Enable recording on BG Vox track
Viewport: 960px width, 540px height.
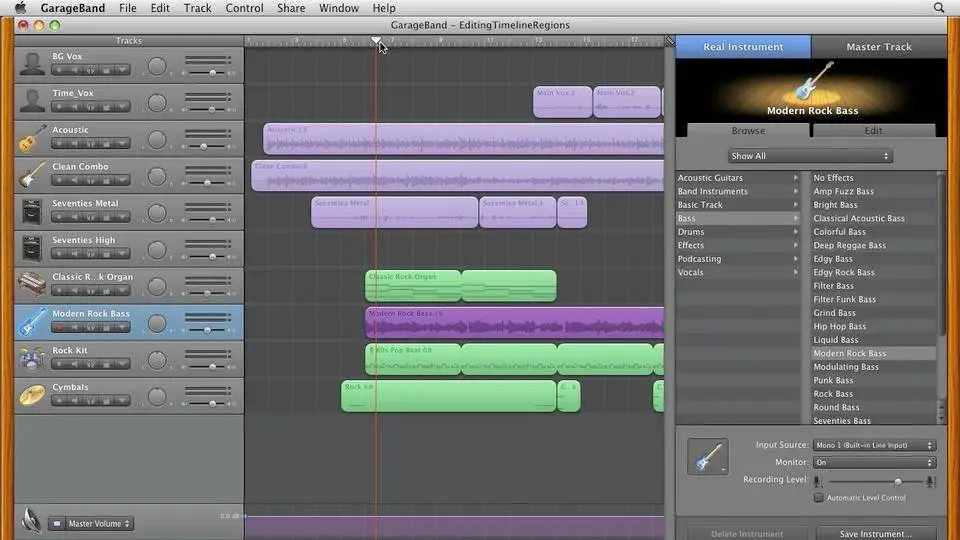point(59,70)
